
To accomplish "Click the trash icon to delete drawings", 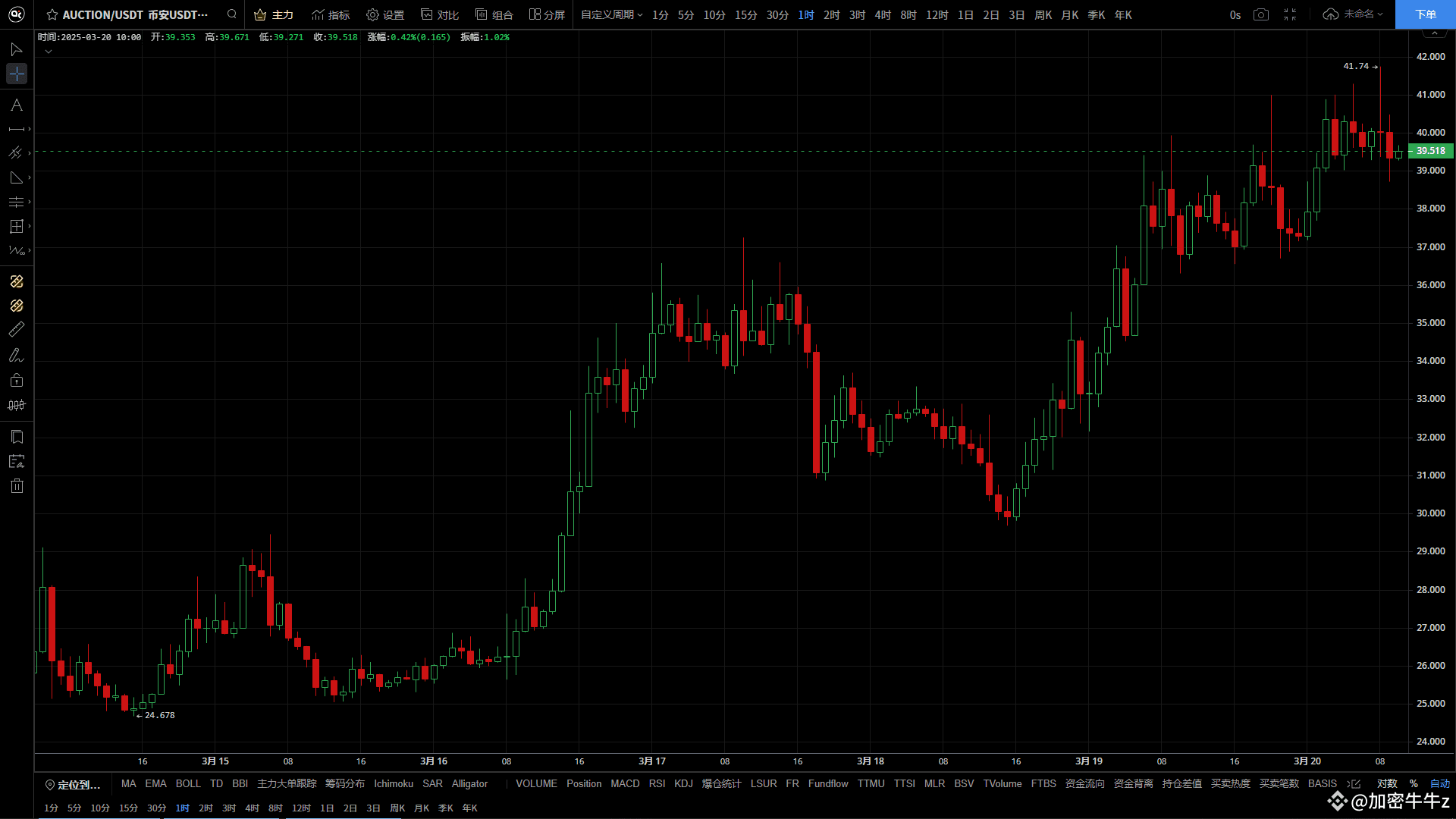I will click(x=16, y=486).
